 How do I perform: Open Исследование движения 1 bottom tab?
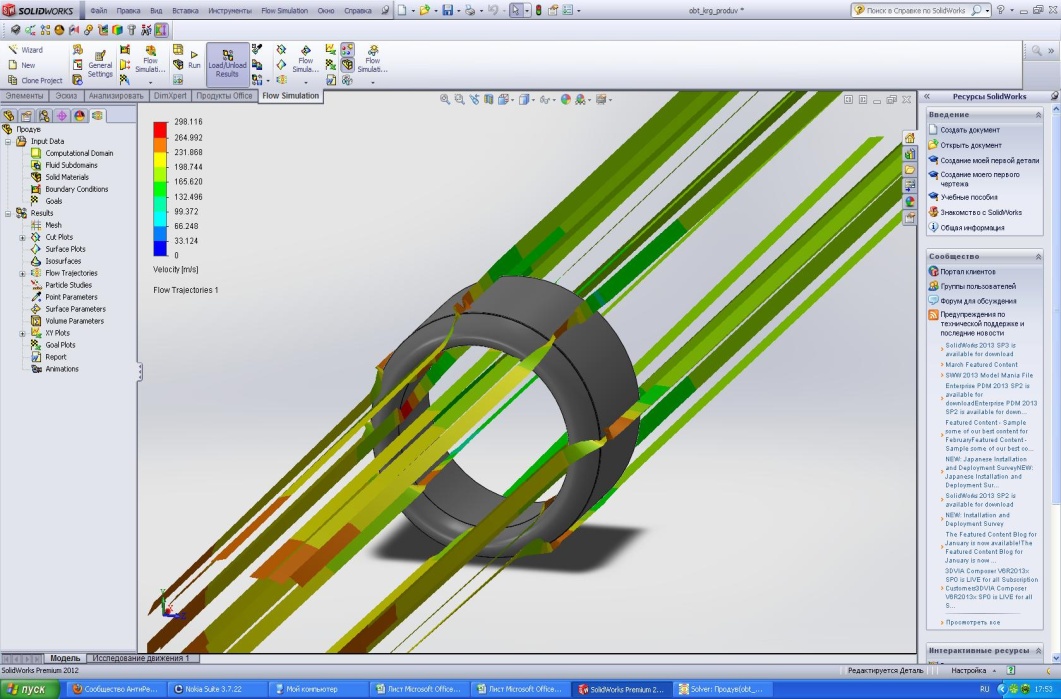pyautogui.click(x=141, y=658)
